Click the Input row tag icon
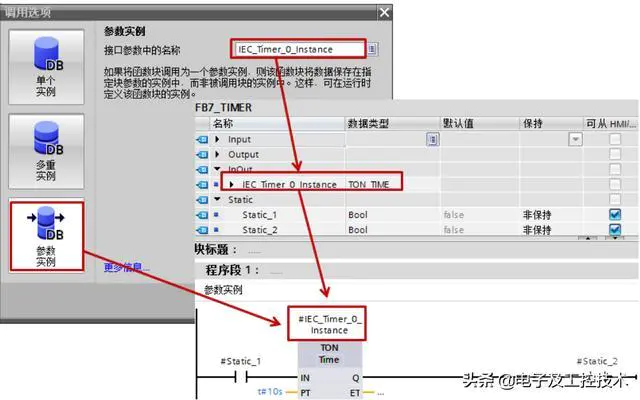 click(202, 140)
